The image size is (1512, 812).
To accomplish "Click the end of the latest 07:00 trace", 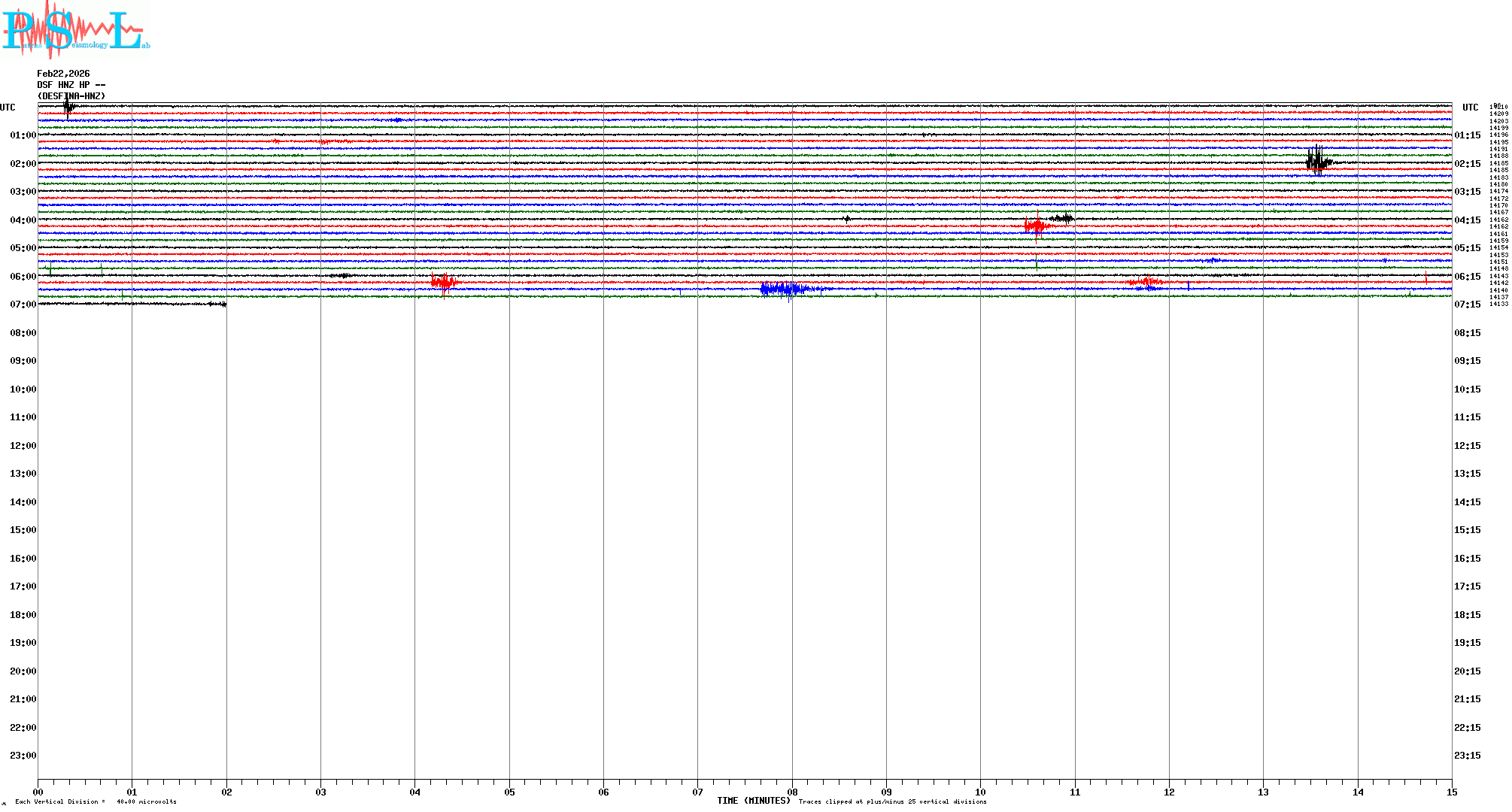I will [224, 304].
